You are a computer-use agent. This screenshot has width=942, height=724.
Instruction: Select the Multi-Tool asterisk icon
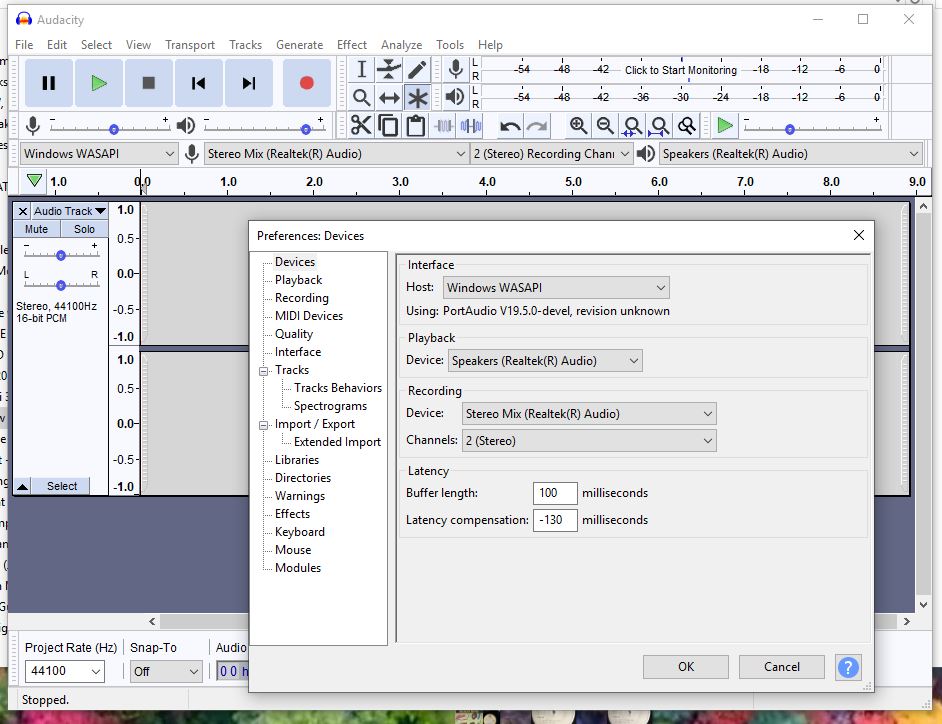(418, 97)
